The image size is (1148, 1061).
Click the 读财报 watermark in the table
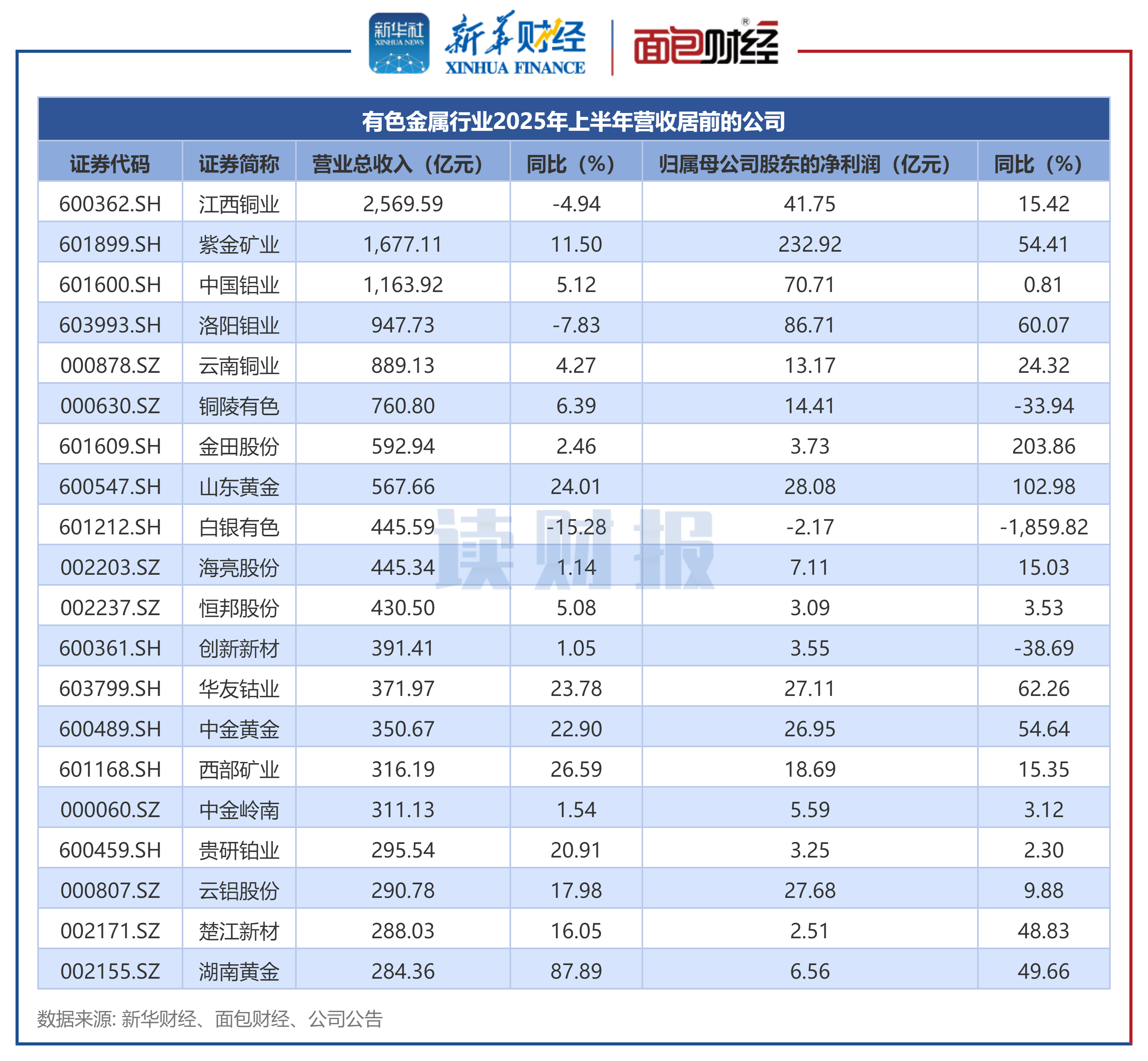(574, 548)
